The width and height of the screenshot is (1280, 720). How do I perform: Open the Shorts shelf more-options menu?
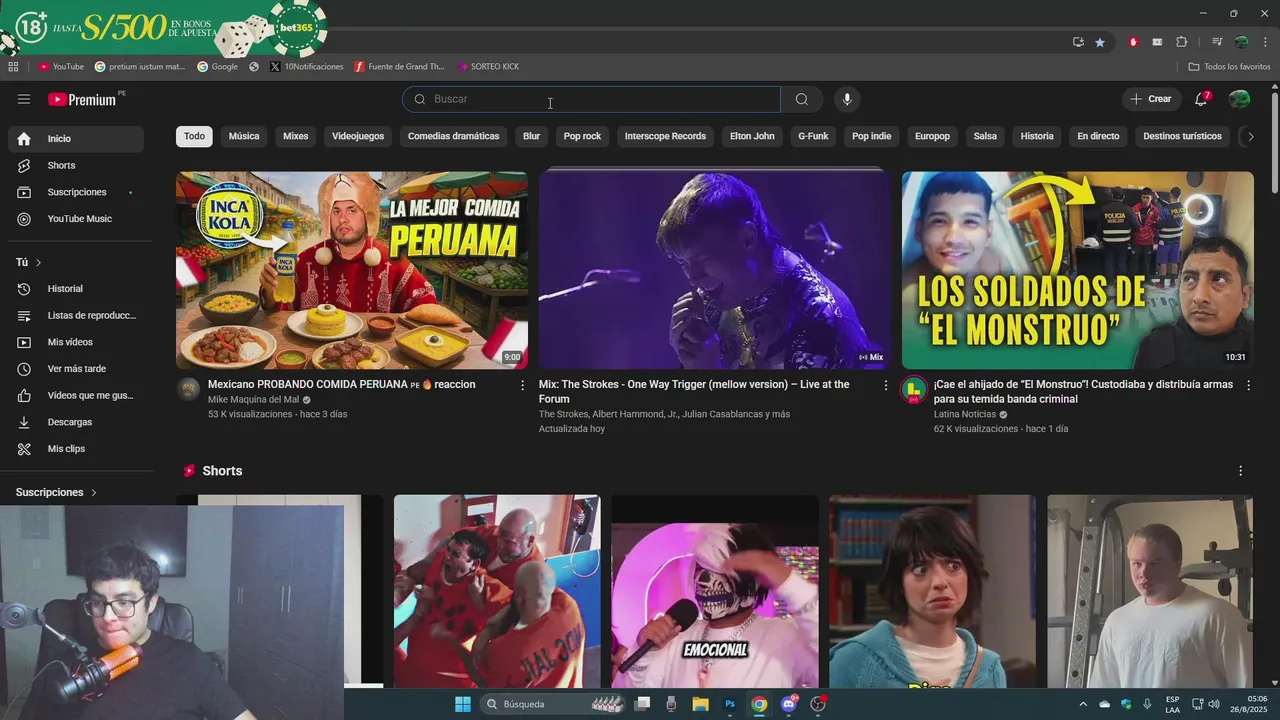1241,471
